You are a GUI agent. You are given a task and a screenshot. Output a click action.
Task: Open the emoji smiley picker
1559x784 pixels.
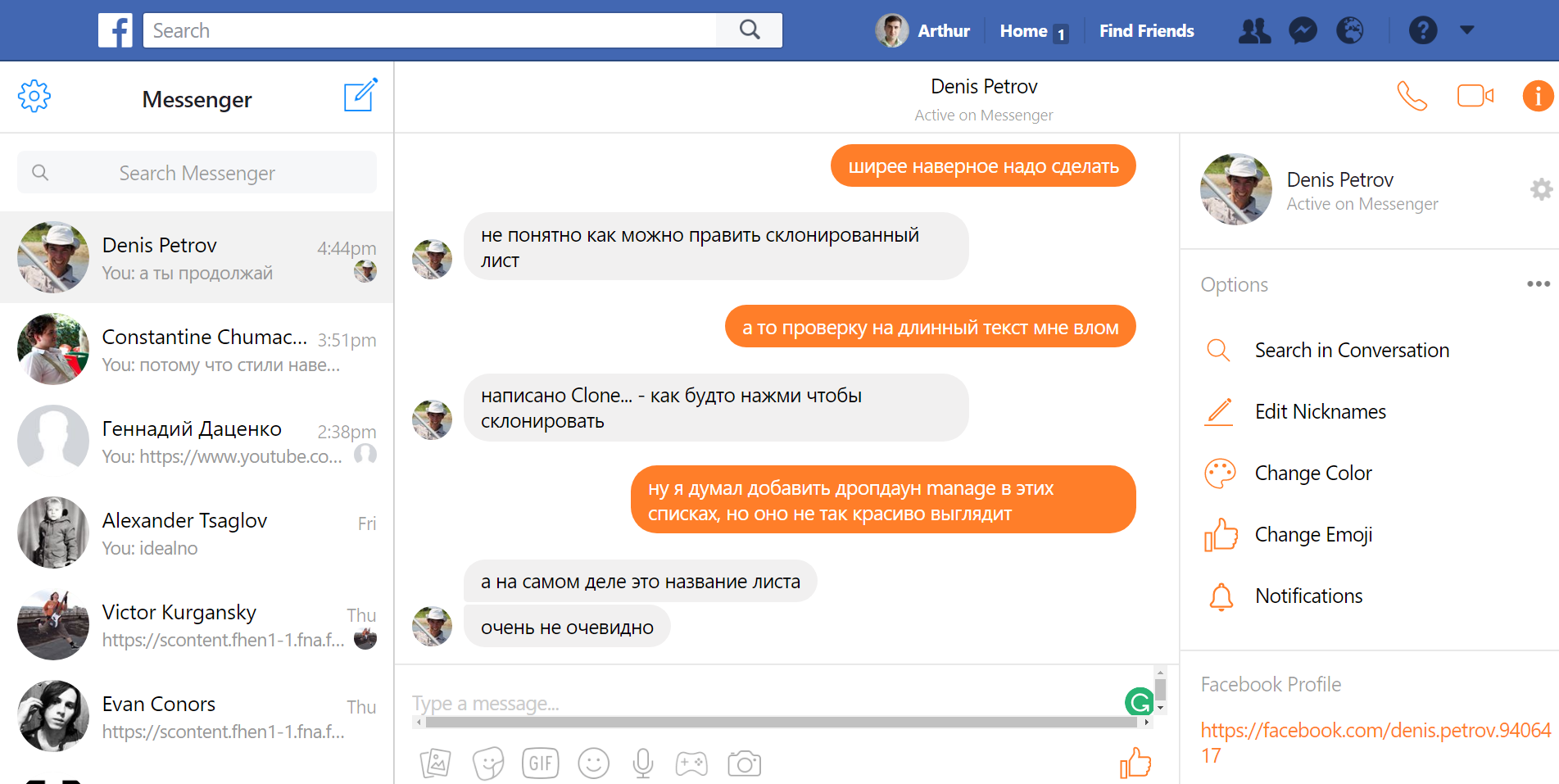coord(594,764)
